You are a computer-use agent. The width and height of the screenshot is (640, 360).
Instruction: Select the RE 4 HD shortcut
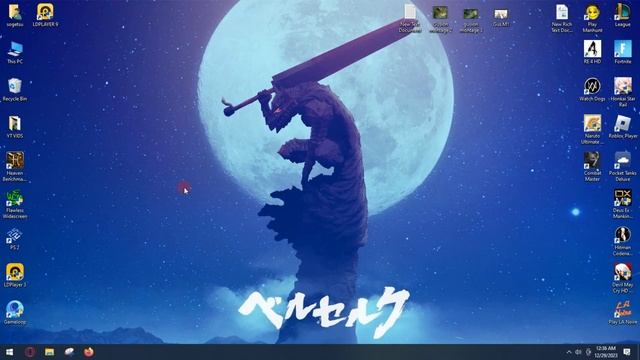(592, 52)
